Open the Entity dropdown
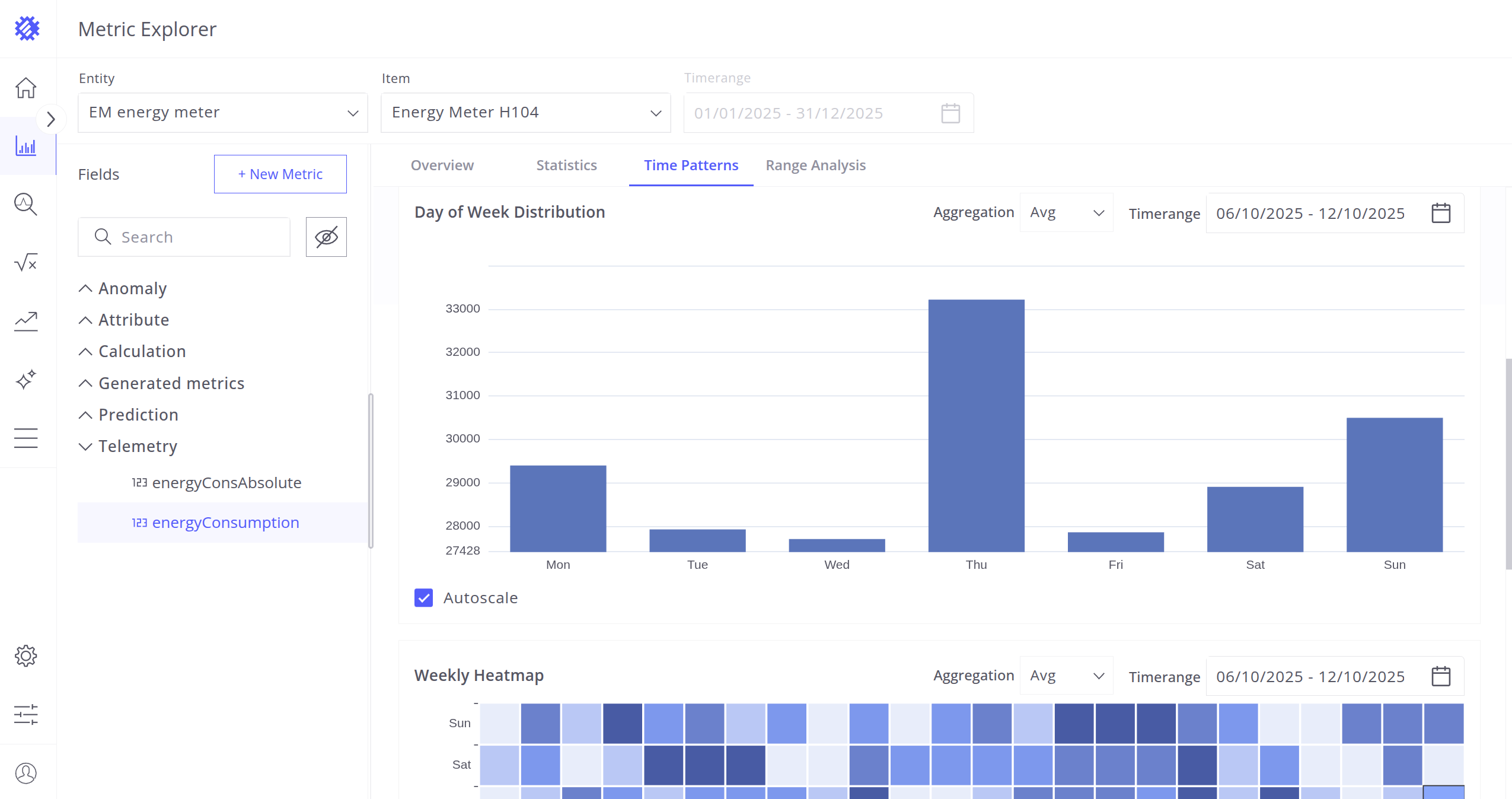The image size is (1512, 799). 222,113
